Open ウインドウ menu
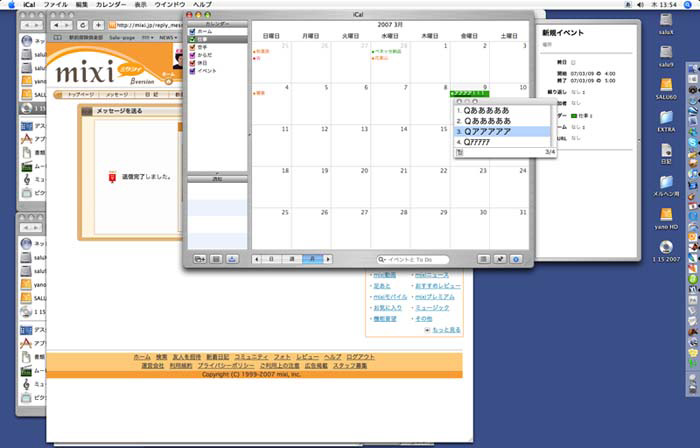The width and height of the screenshot is (700, 448). 170,4
